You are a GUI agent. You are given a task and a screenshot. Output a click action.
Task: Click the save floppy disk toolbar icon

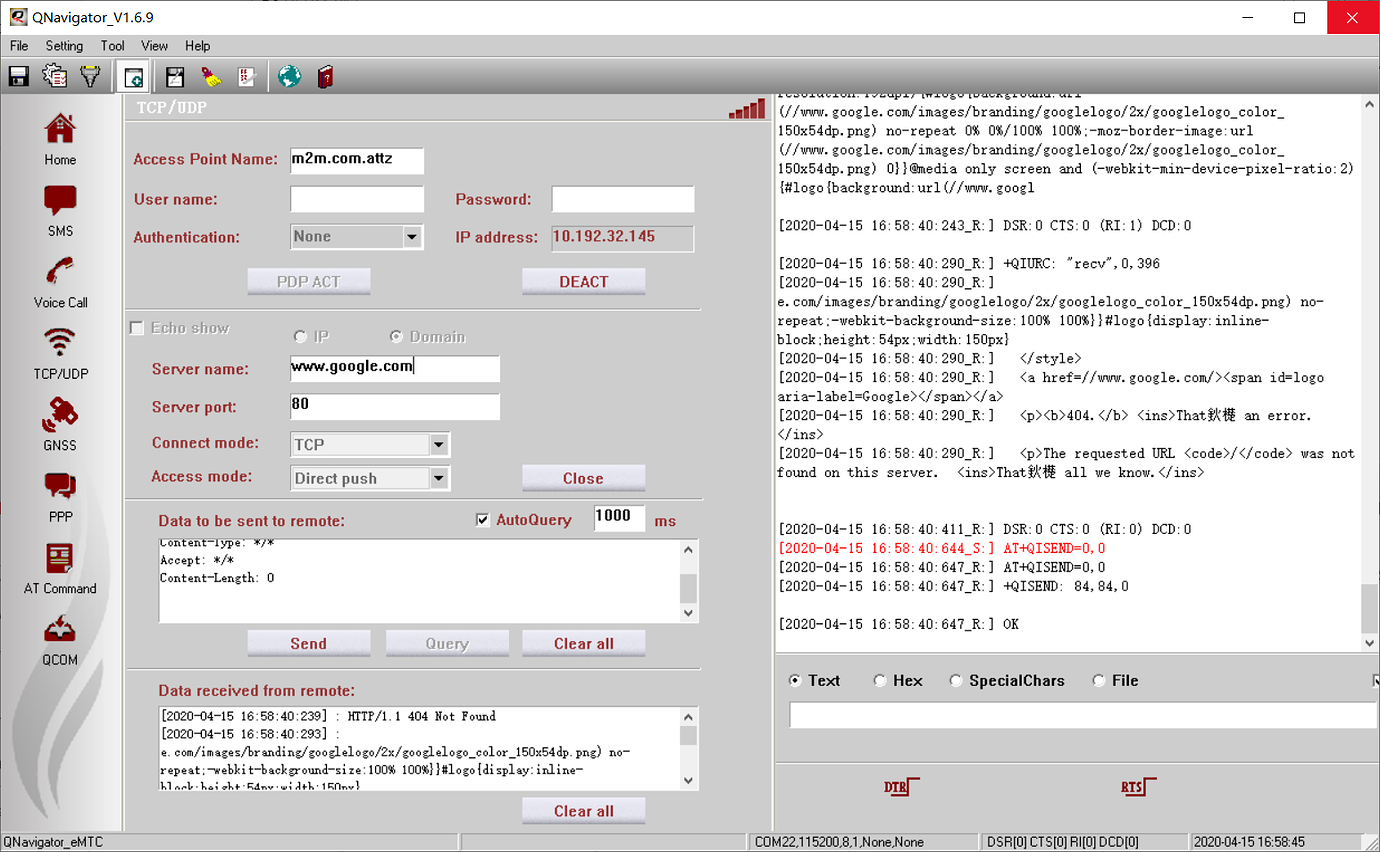click(18, 76)
